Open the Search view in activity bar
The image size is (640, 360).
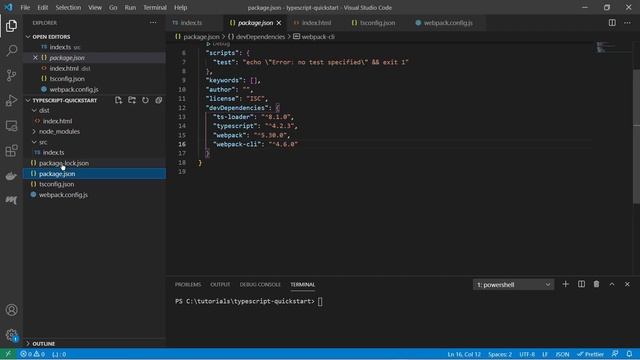tap(11, 51)
